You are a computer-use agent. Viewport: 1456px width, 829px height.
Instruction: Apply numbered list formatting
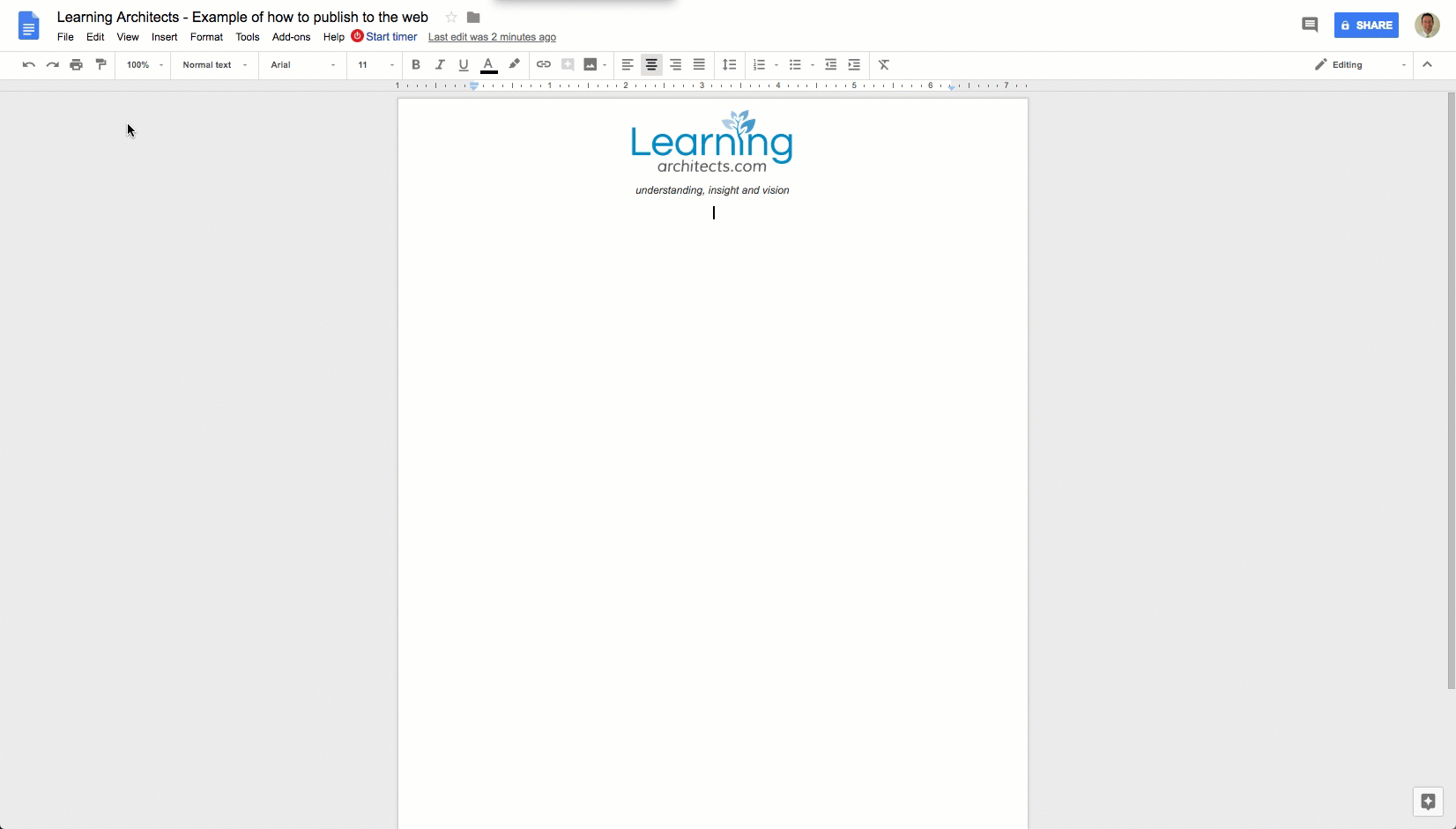click(x=759, y=64)
